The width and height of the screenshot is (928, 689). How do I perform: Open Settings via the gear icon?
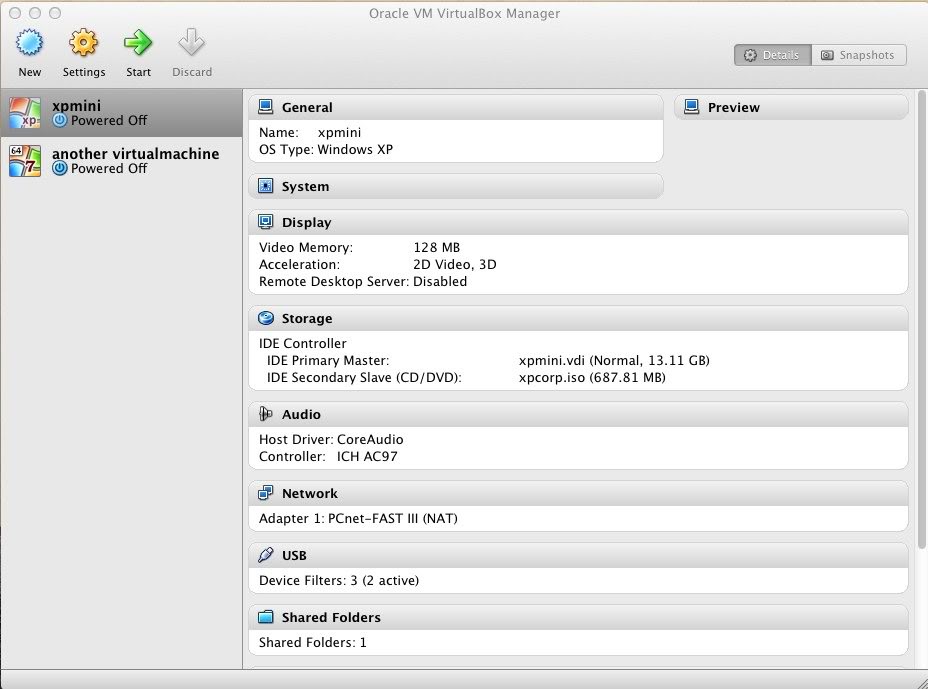pyautogui.click(x=83, y=43)
